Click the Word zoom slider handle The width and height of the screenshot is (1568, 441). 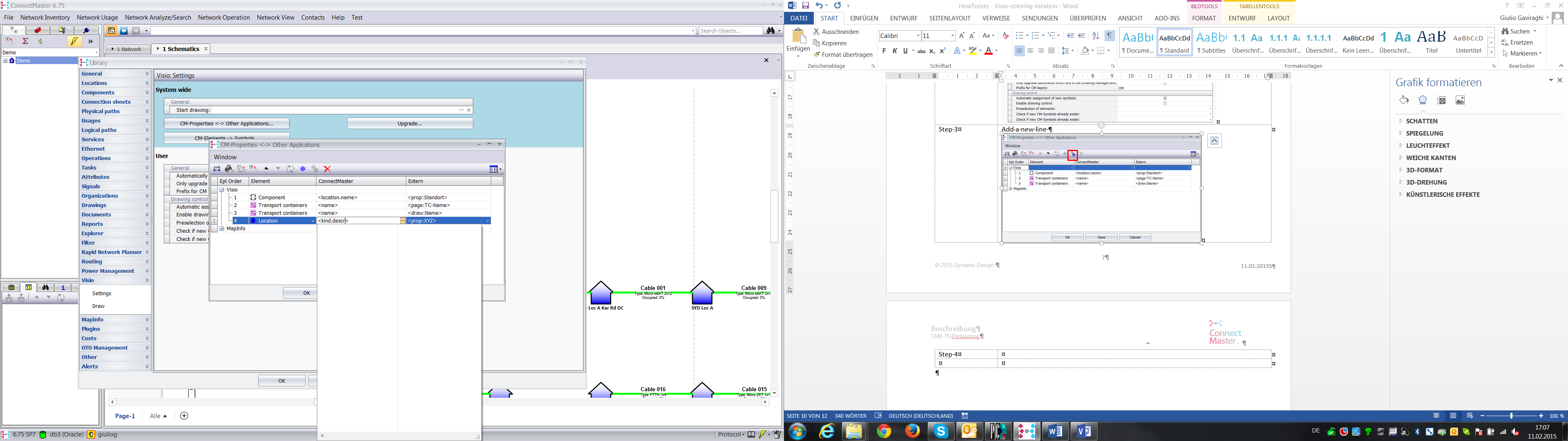1511,416
